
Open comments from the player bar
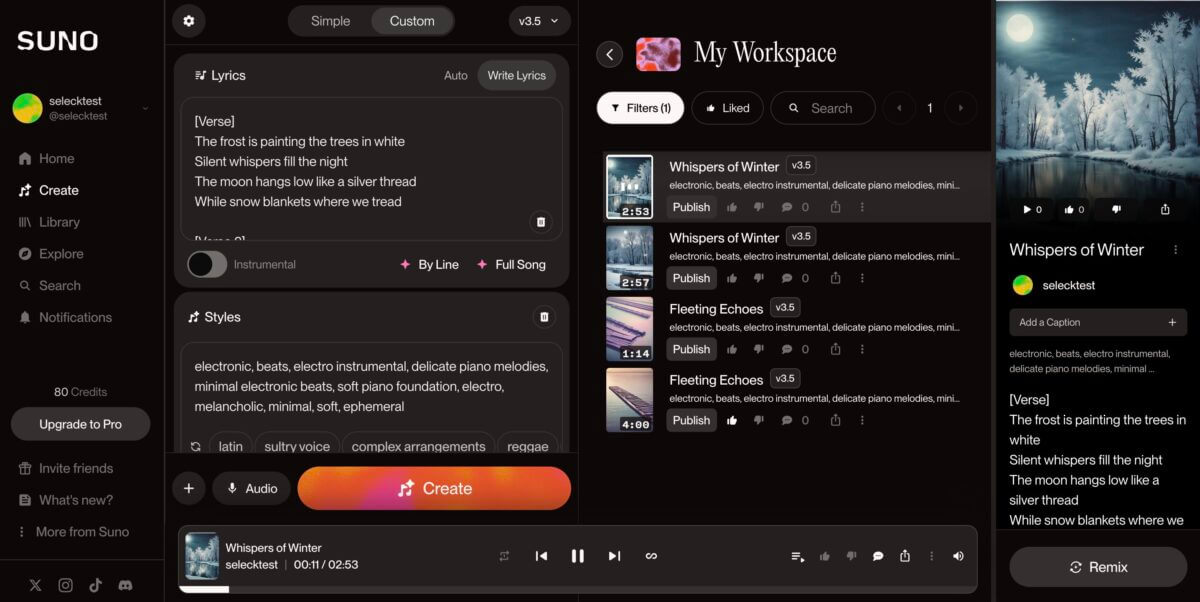tap(878, 556)
